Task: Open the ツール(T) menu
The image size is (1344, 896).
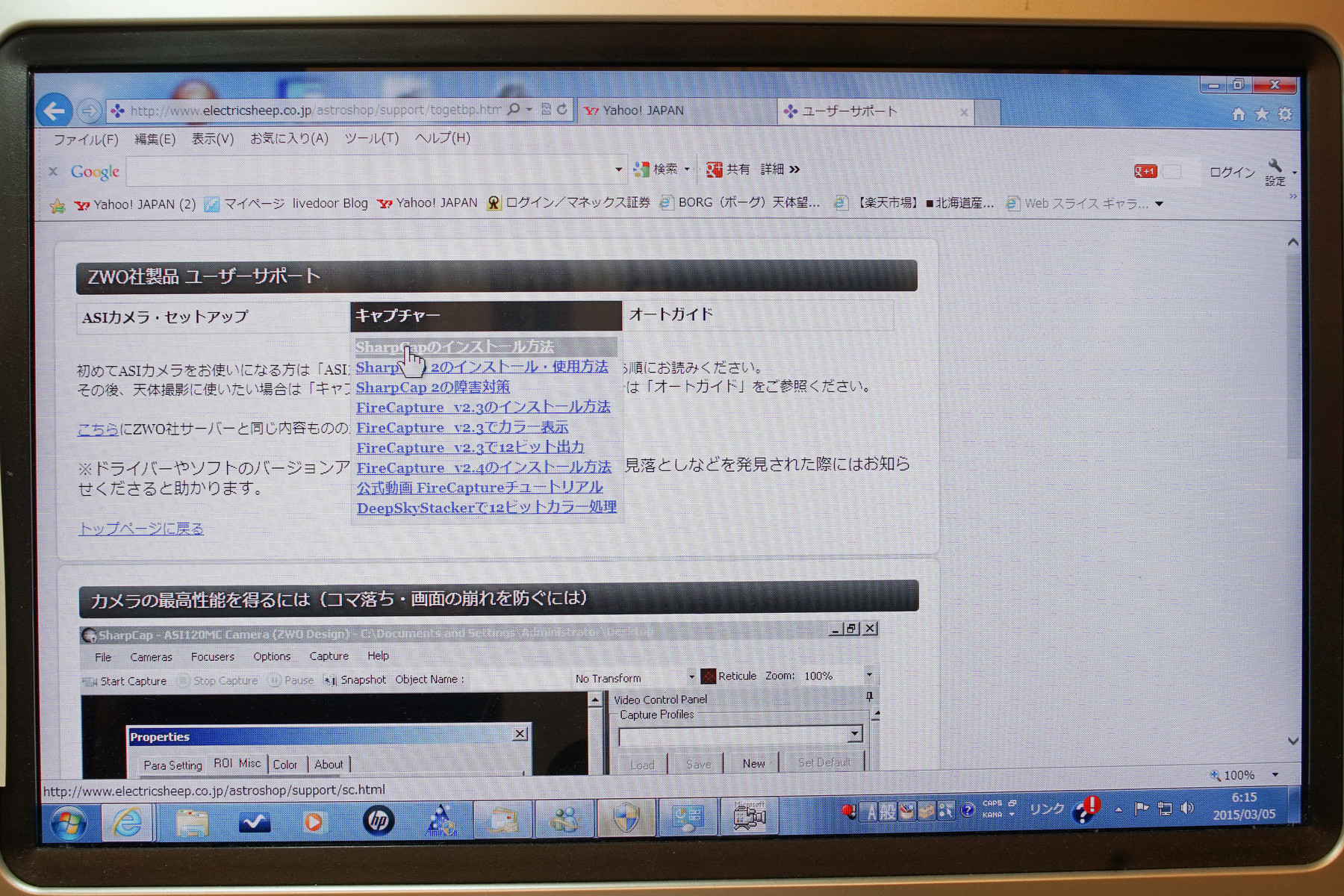Action: pyautogui.click(x=372, y=138)
